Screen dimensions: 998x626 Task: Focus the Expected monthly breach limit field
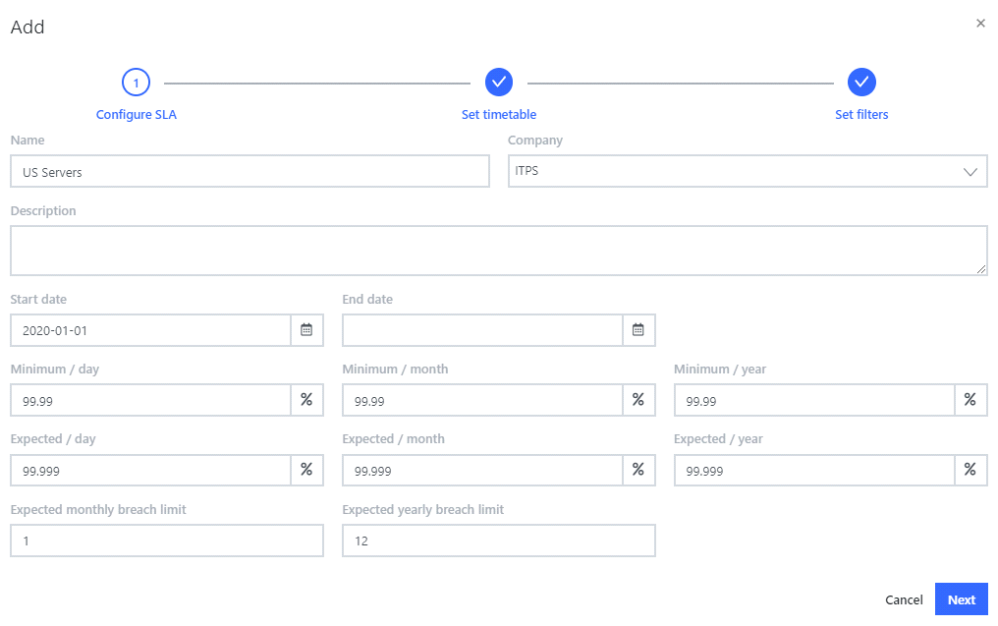167,540
